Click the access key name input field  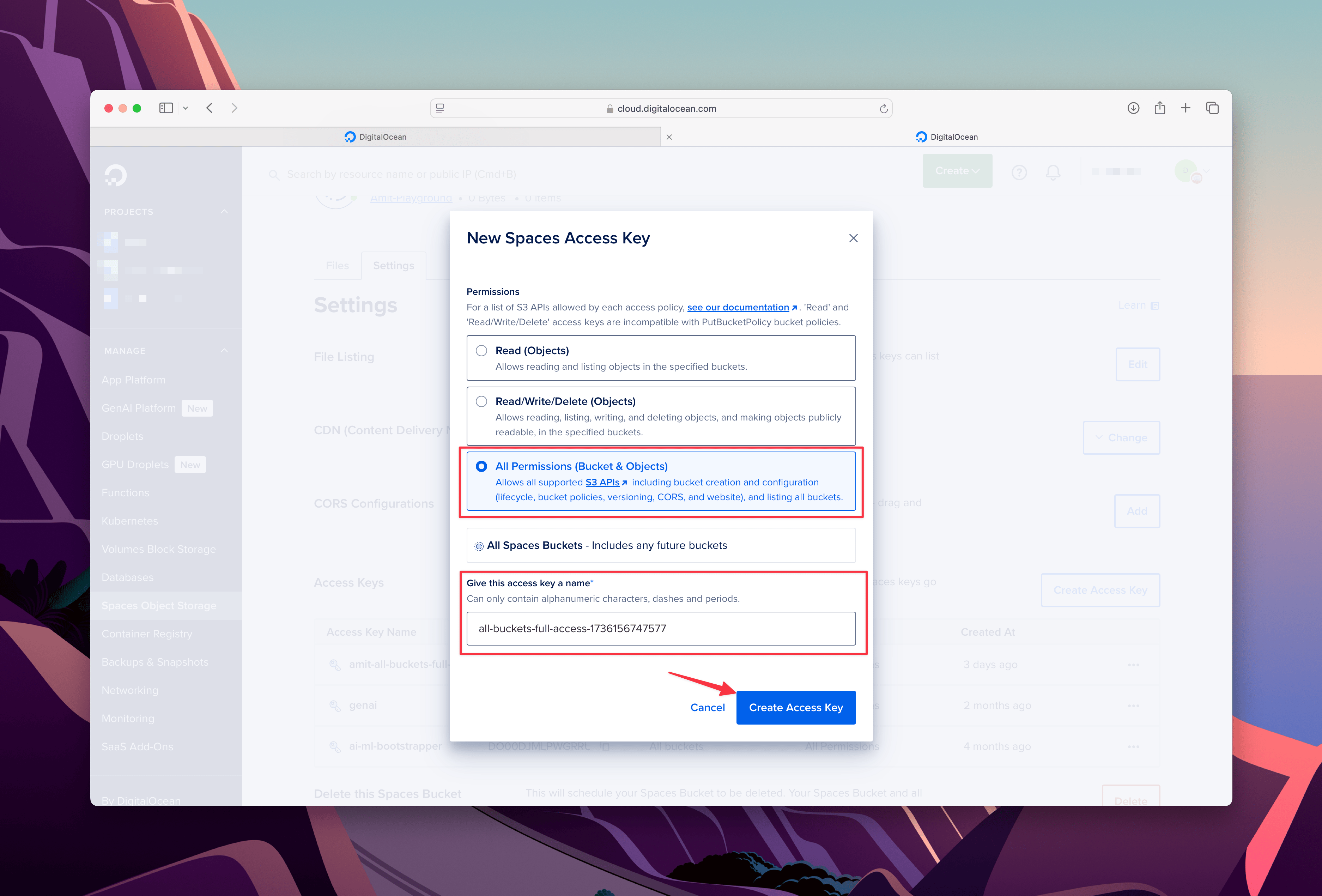661,628
